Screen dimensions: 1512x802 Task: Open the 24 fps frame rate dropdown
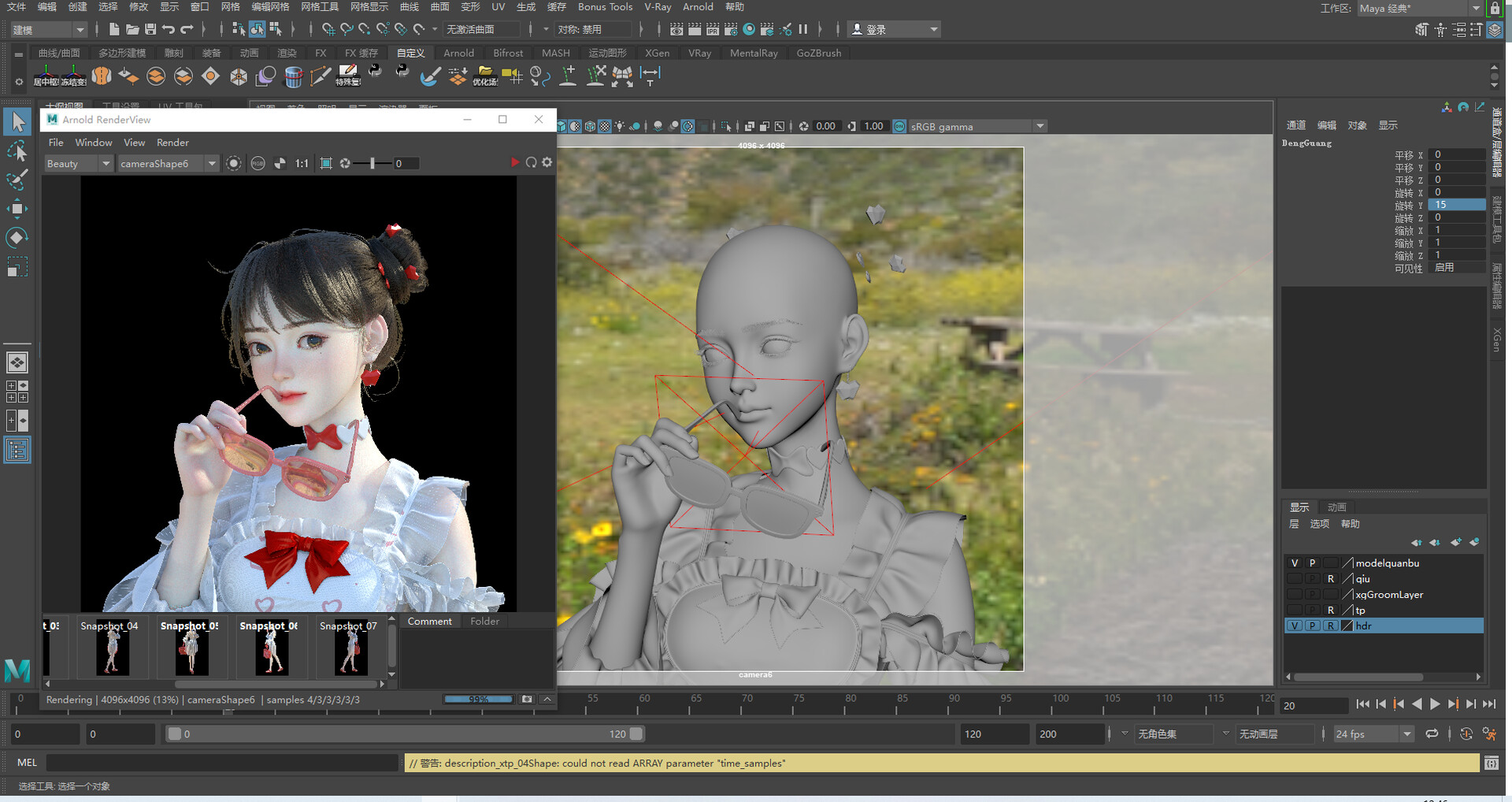tap(1373, 733)
